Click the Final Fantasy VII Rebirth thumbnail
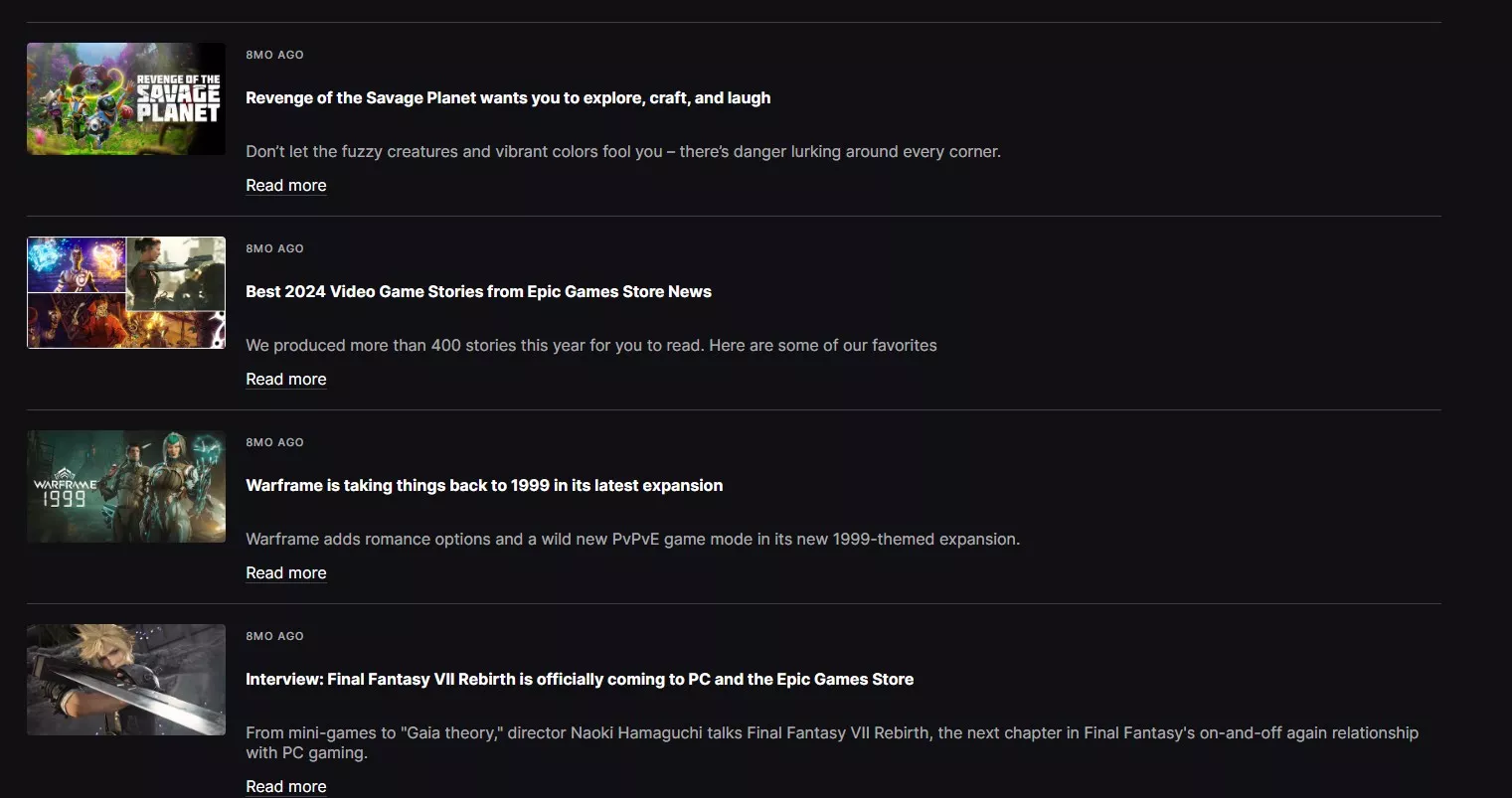The height and width of the screenshot is (798, 1512). click(x=126, y=680)
